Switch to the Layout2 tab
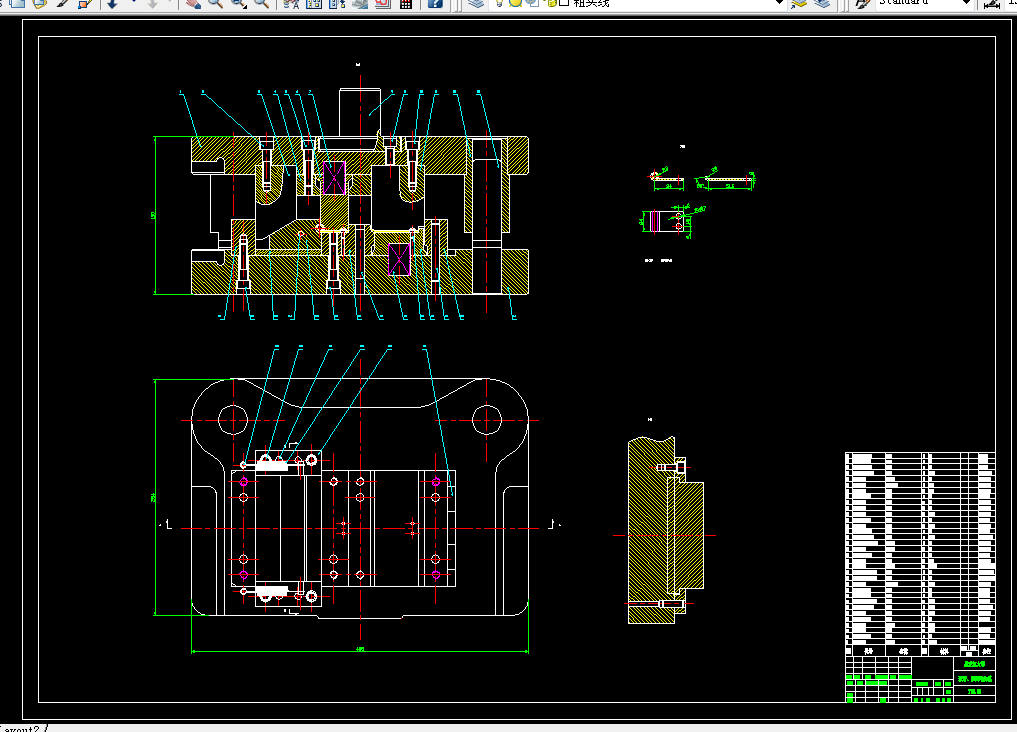Viewport: 1017px width, 732px height. (x=20, y=728)
